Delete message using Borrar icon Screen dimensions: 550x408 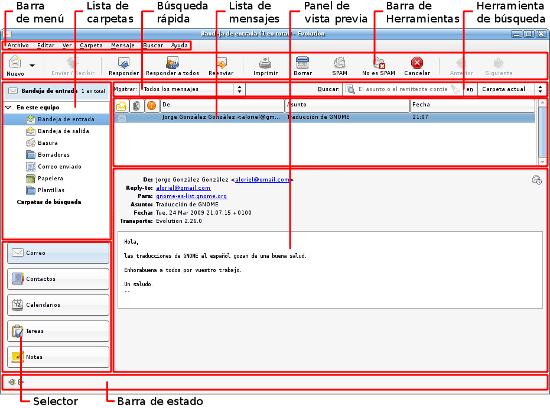302,63
